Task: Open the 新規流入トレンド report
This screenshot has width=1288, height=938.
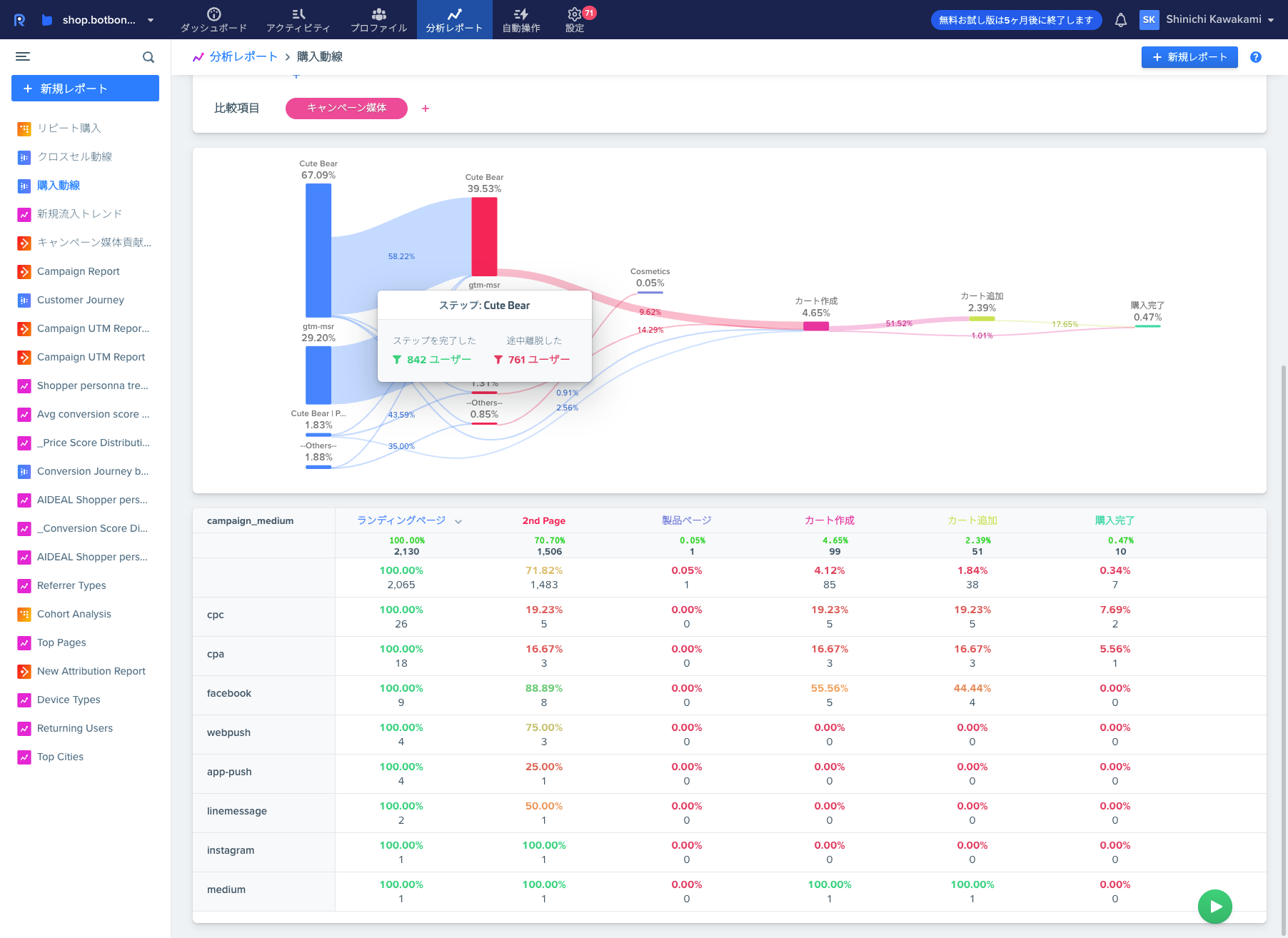Action: click(x=79, y=213)
